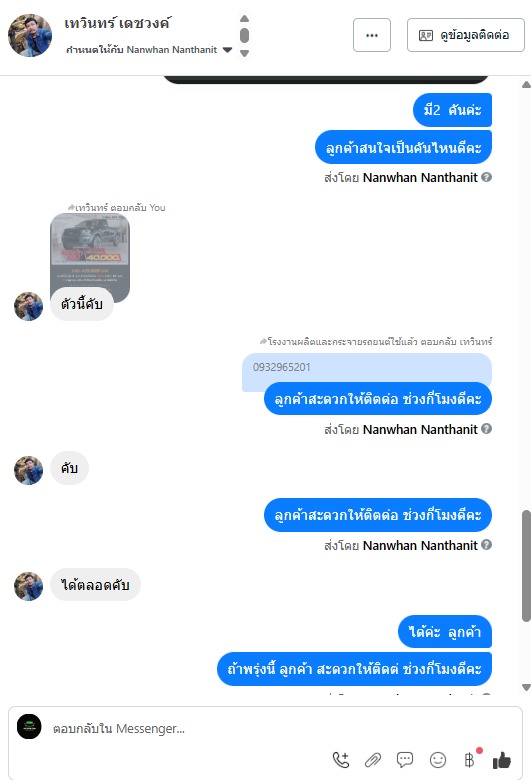
Task: Click the view contact info button
Action: point(466,35)
